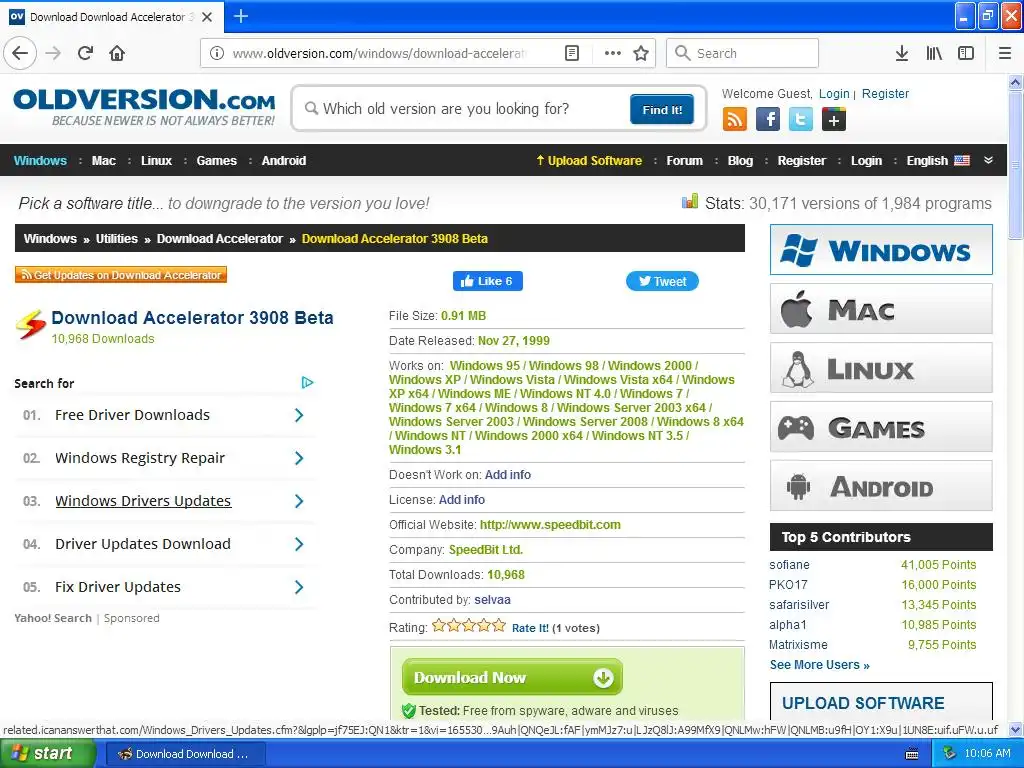
Task: Click the taskbar clock 10:06 AM
Action: 987,753
